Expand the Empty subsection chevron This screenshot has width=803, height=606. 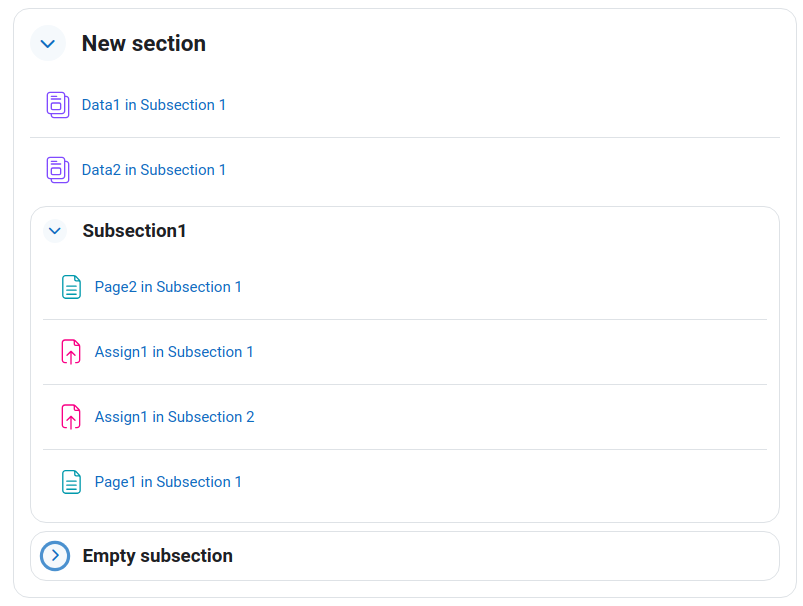point(55,556)
